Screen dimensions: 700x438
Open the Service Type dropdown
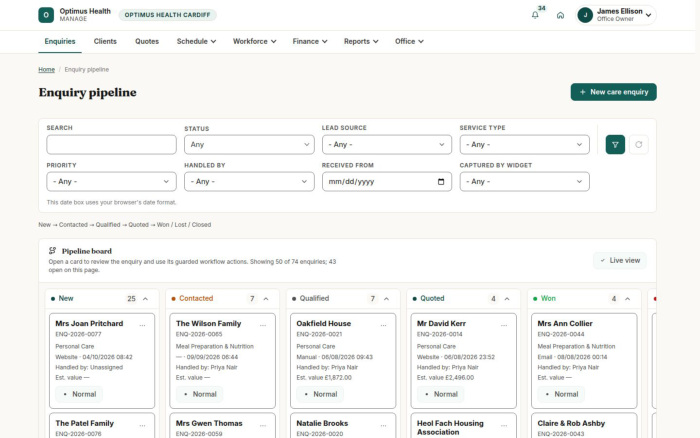pos(525,145)
